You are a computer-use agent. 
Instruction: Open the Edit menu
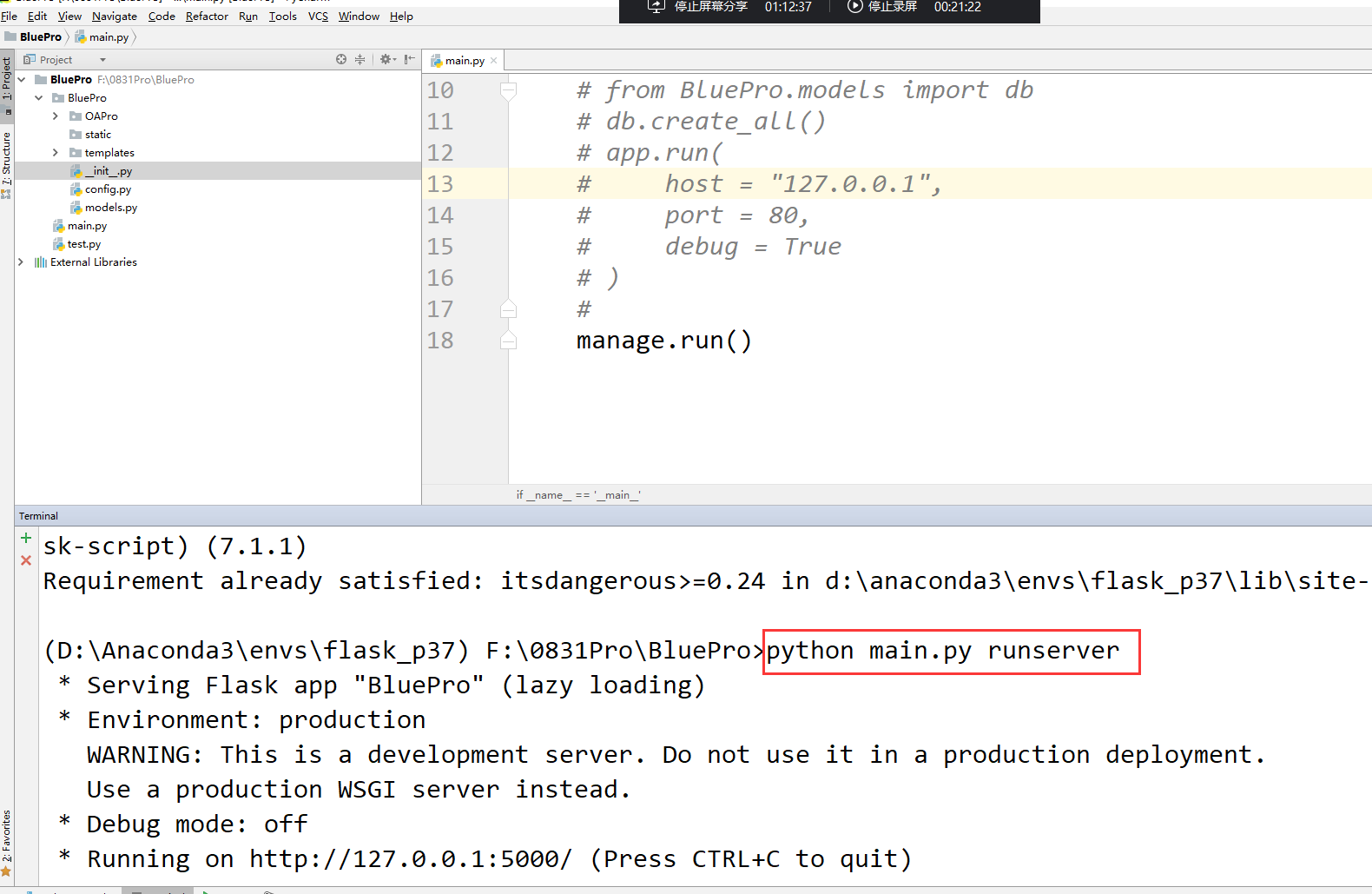coord(37,17)
